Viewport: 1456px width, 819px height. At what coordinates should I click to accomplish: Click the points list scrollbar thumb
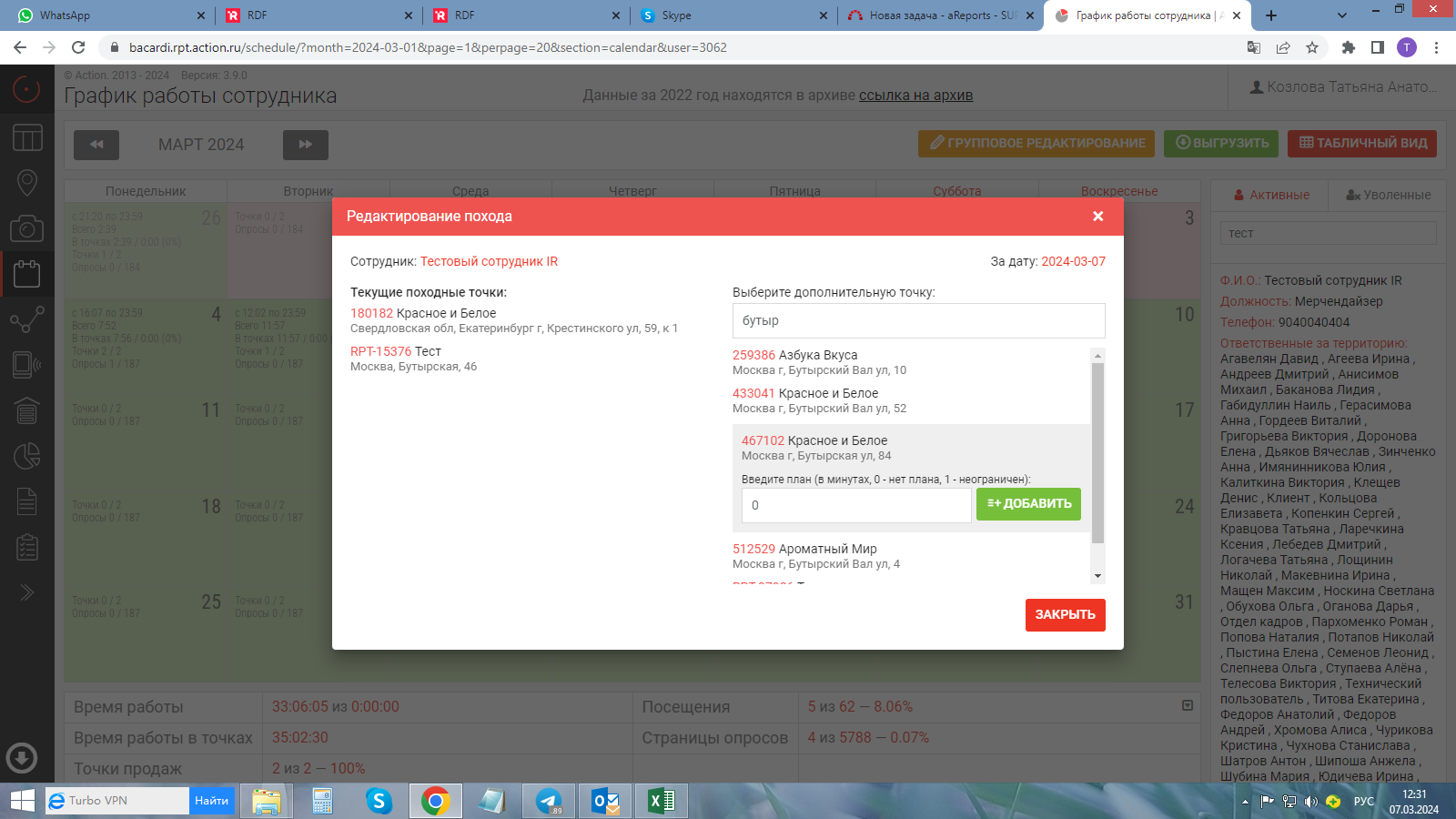point(1097,452)
